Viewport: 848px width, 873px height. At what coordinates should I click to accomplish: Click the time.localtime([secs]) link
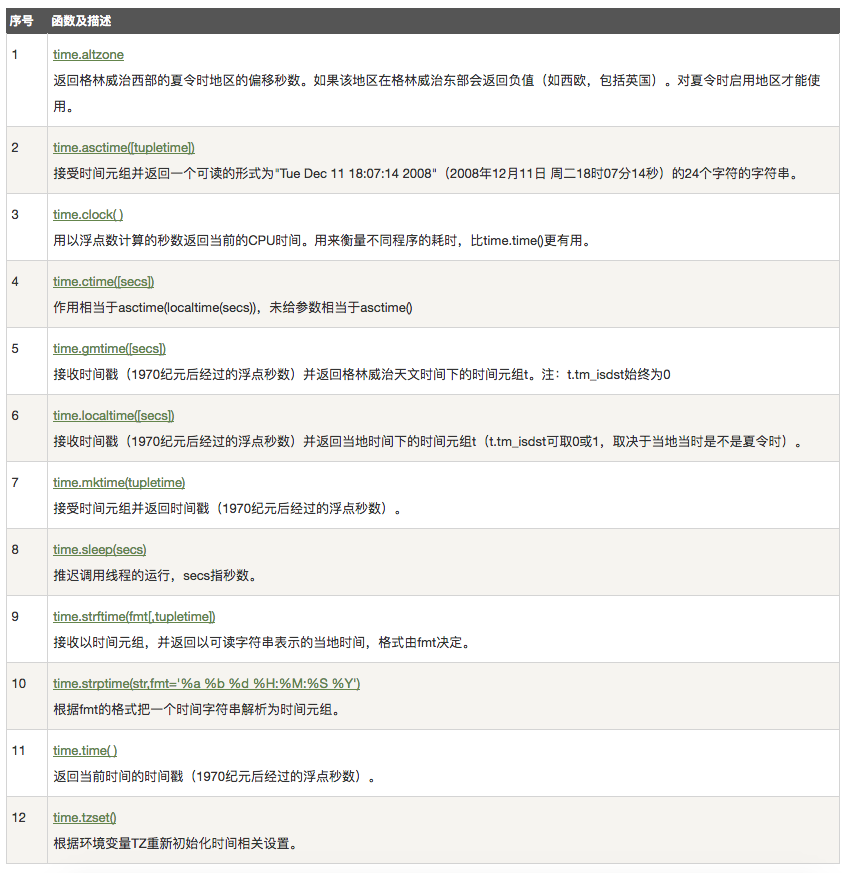(113, 416)
